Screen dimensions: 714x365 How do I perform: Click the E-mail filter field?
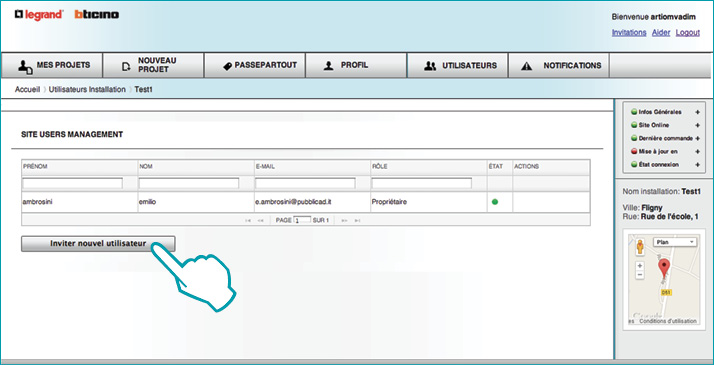click(x=305, y=183)
